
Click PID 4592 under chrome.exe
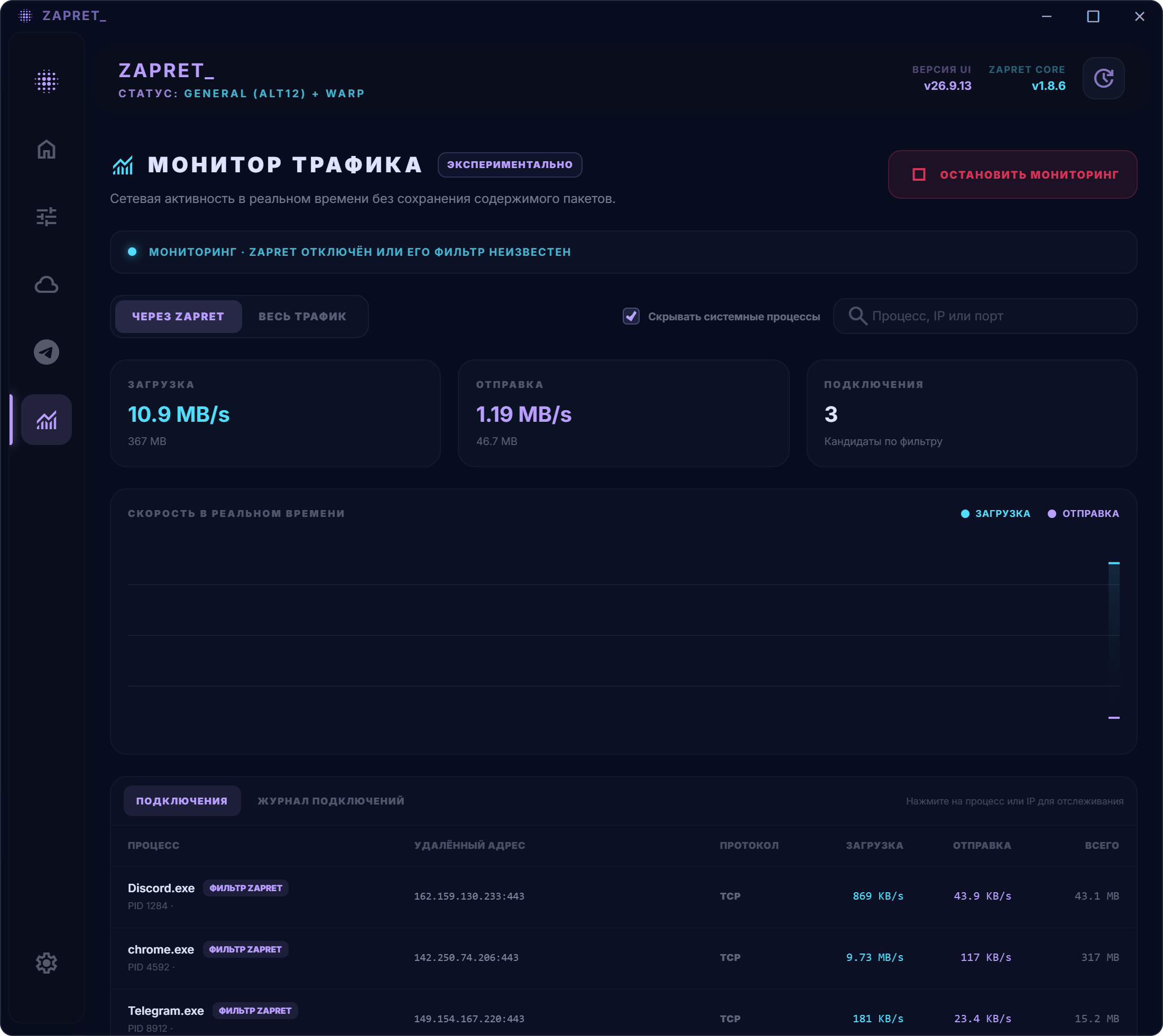pos(149,967)
